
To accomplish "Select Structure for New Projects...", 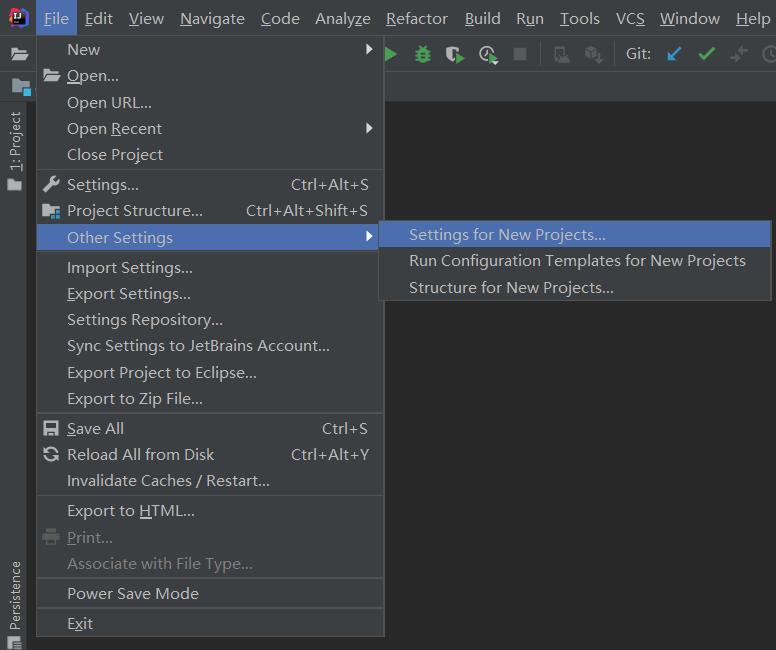I will 575,287.
